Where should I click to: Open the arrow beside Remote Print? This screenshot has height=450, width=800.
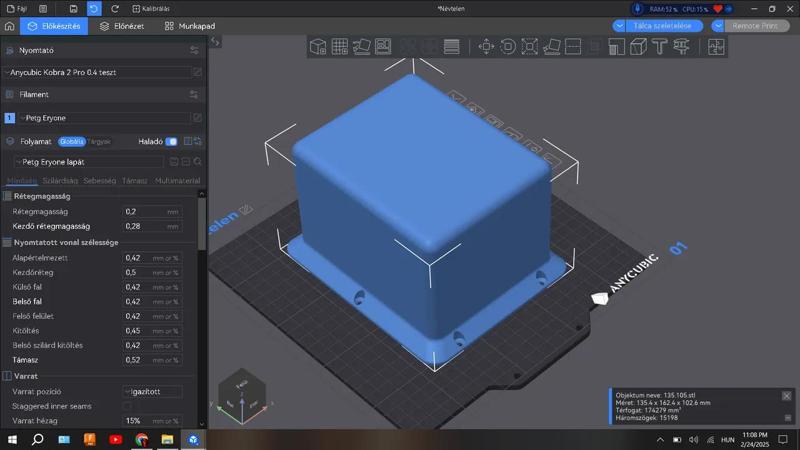click(x=718, y=26)
